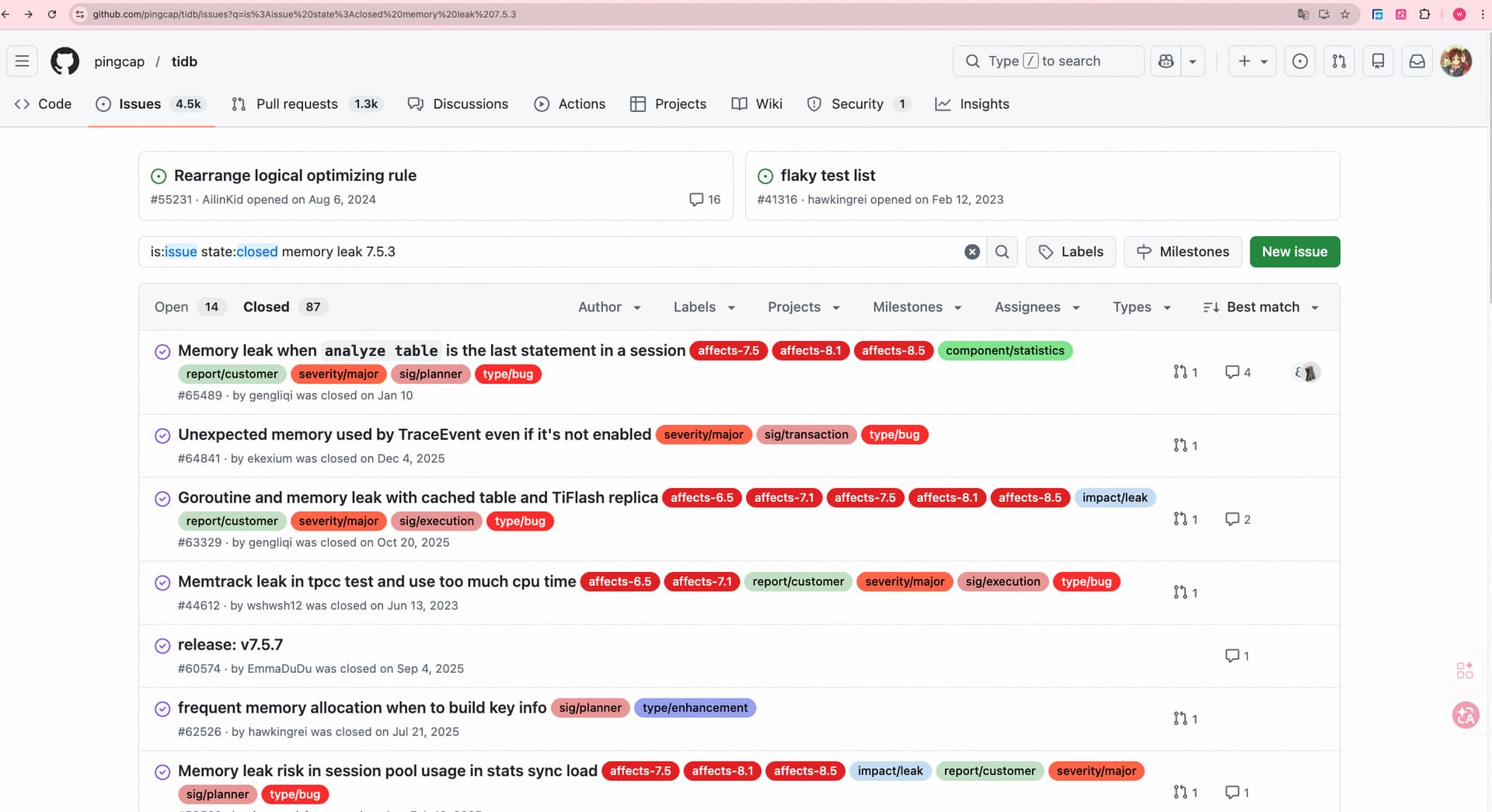This screenshot has width=1492, height=812.
Task: Open the floating apps grid widget
Action: click(x=1465, y=670)
